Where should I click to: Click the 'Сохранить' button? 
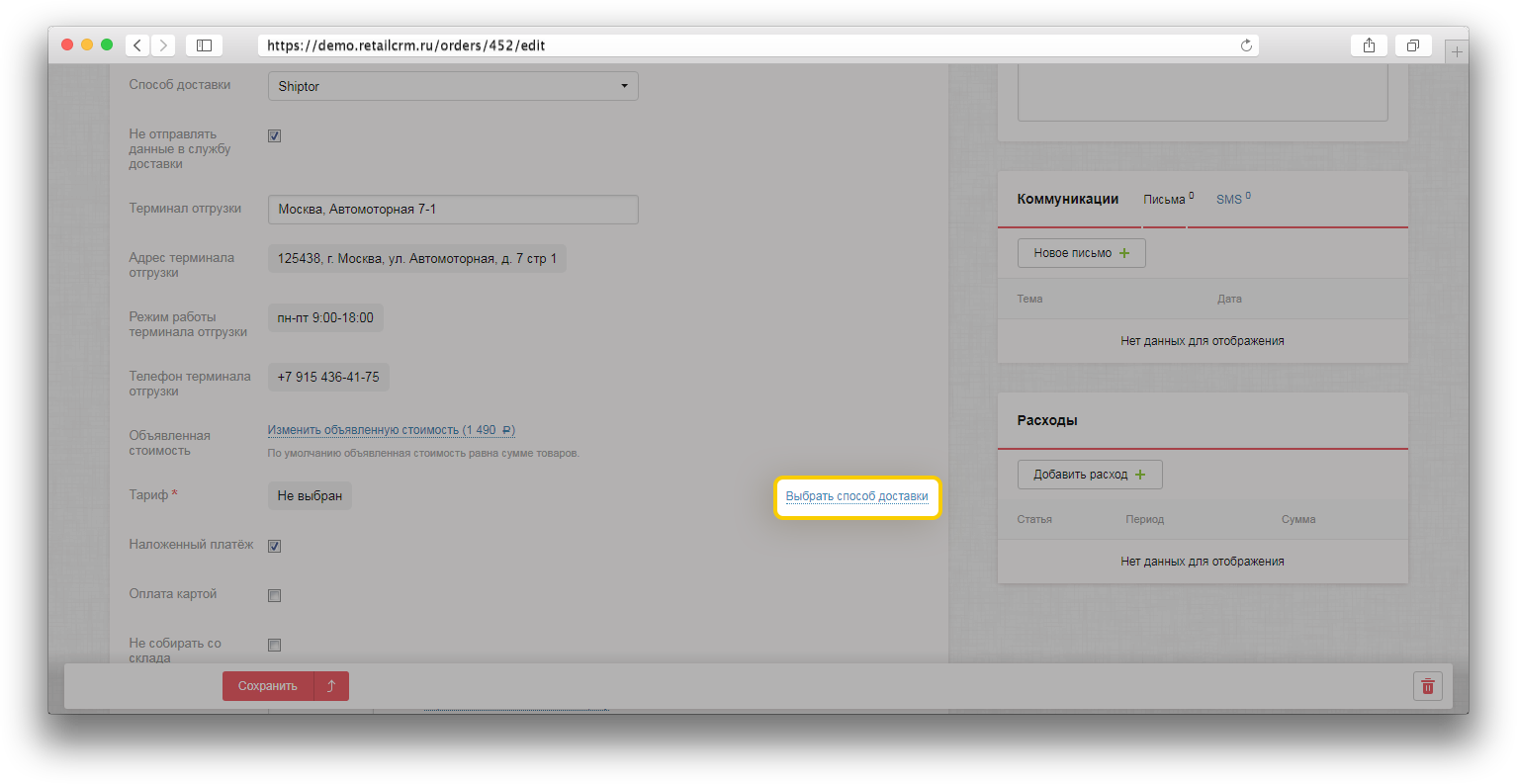coord(268,686)
